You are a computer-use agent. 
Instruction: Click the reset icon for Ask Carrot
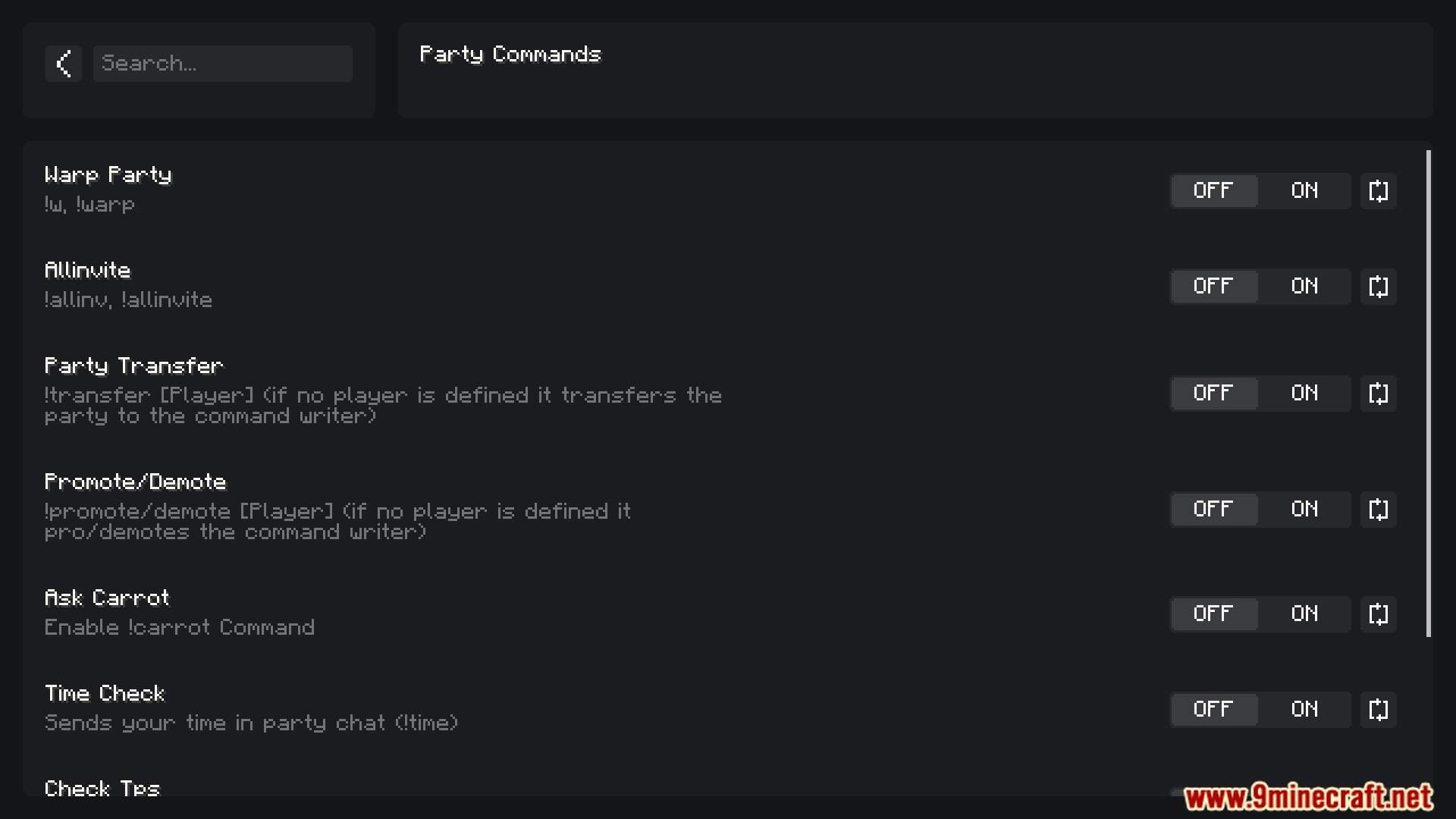pos(1378,613)
